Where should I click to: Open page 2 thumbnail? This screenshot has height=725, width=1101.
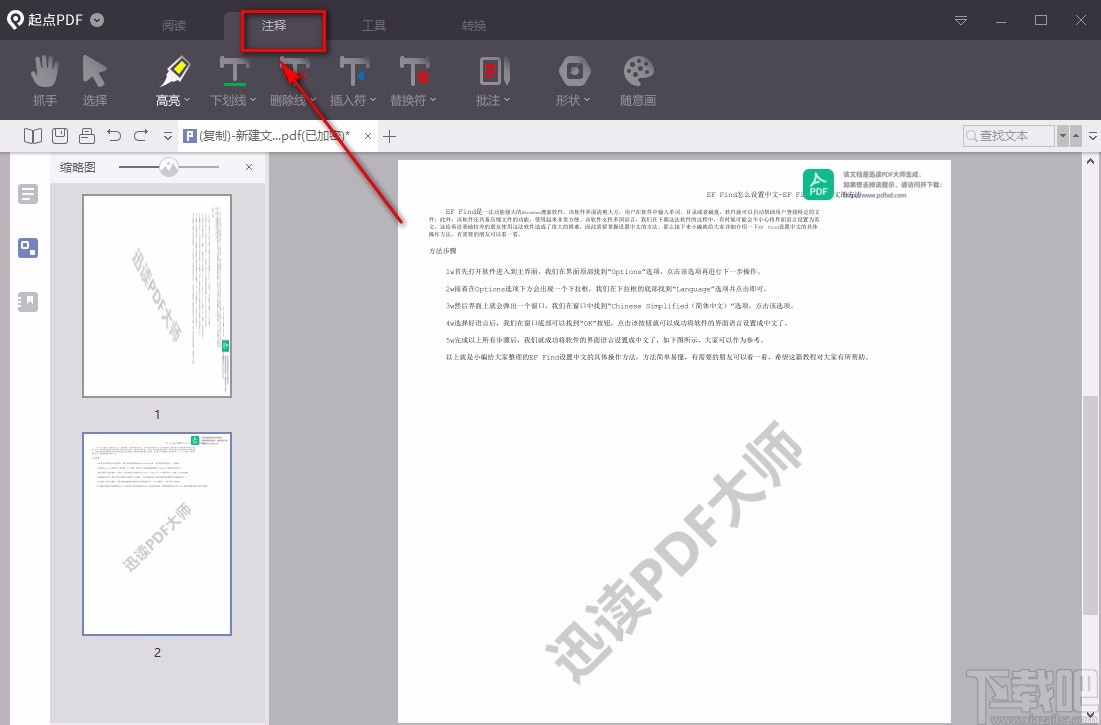click(157, 534)
